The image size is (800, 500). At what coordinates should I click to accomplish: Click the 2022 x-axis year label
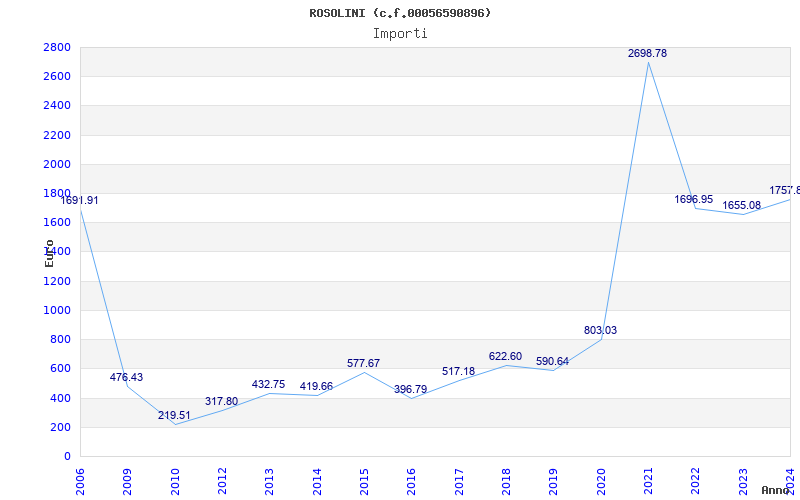696,482
